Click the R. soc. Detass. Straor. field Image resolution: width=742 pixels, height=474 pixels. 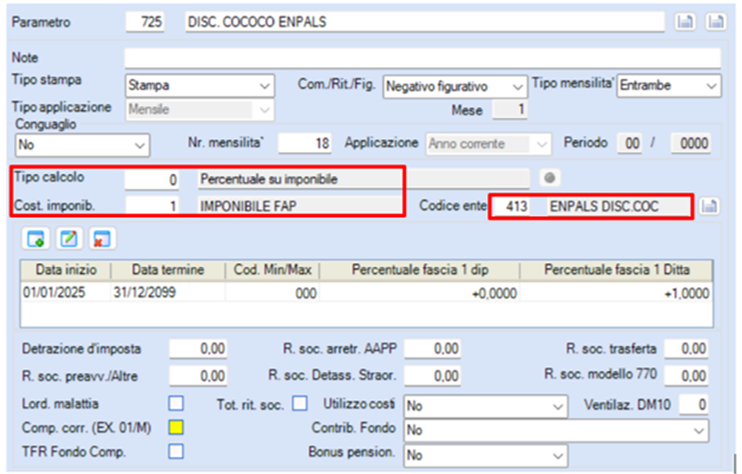433,376
